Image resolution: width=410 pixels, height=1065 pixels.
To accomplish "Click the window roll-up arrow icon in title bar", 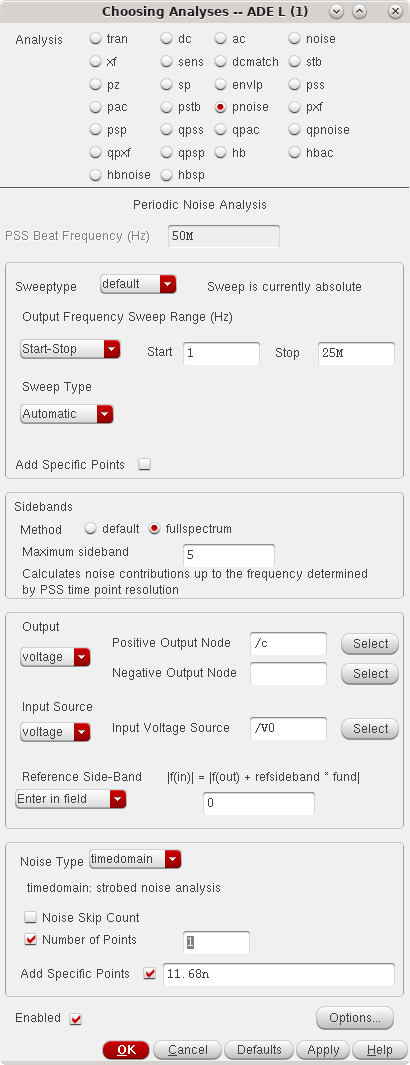I will (x=359, y=12).
